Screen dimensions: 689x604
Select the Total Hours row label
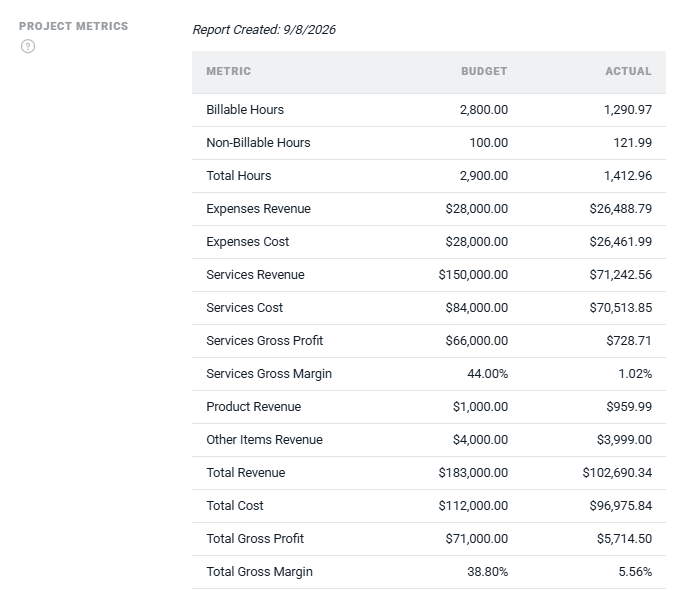[x=239, y=175]
